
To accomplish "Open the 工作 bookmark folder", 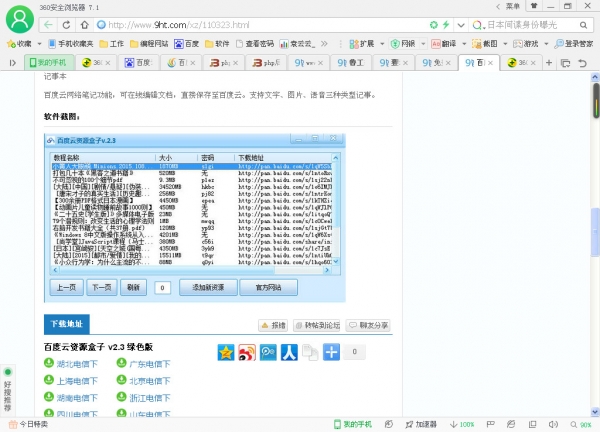I will [x=111, y=44].
